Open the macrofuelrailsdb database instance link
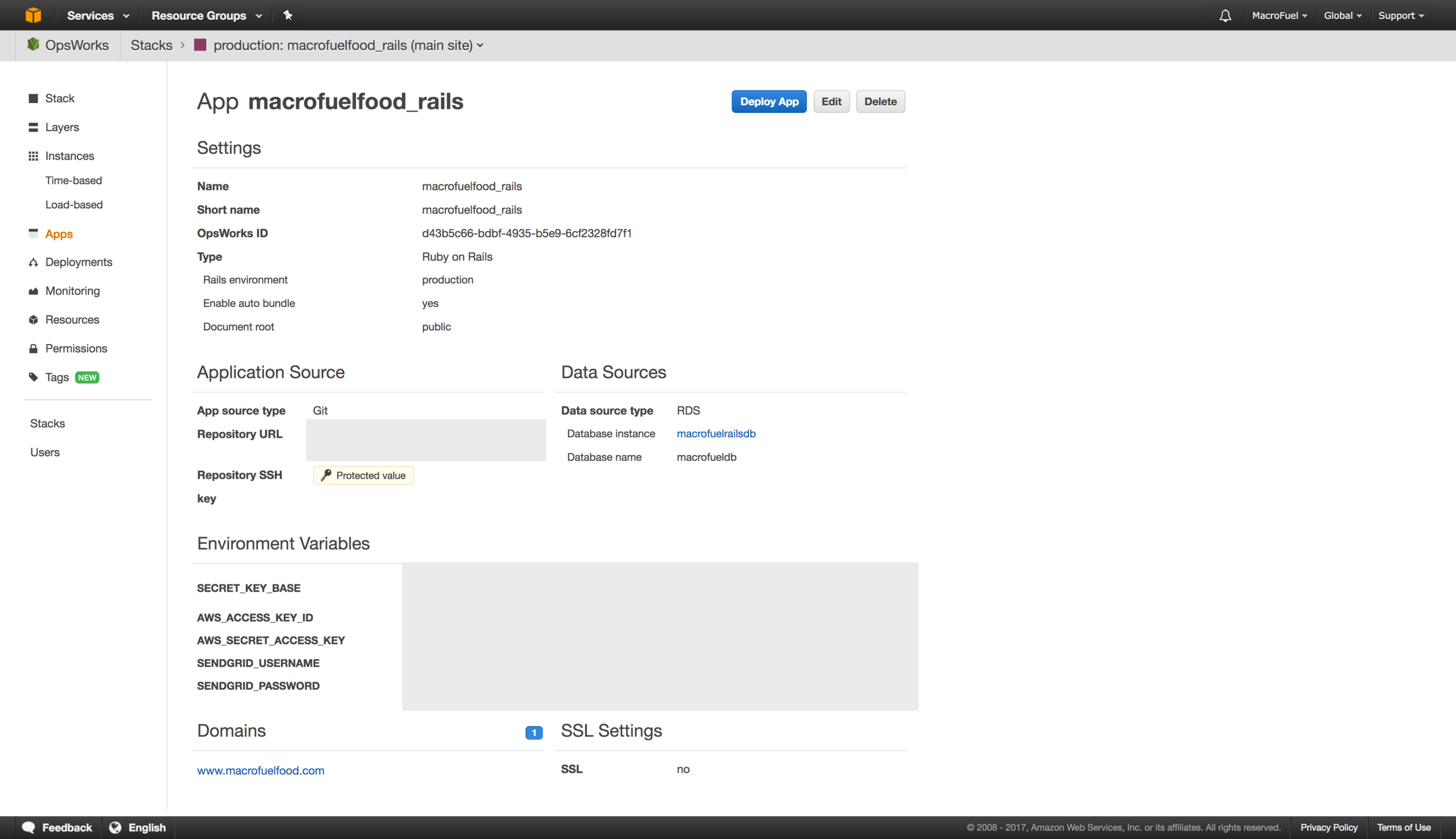Screen dimensions: 1456x839 [716, 434]
